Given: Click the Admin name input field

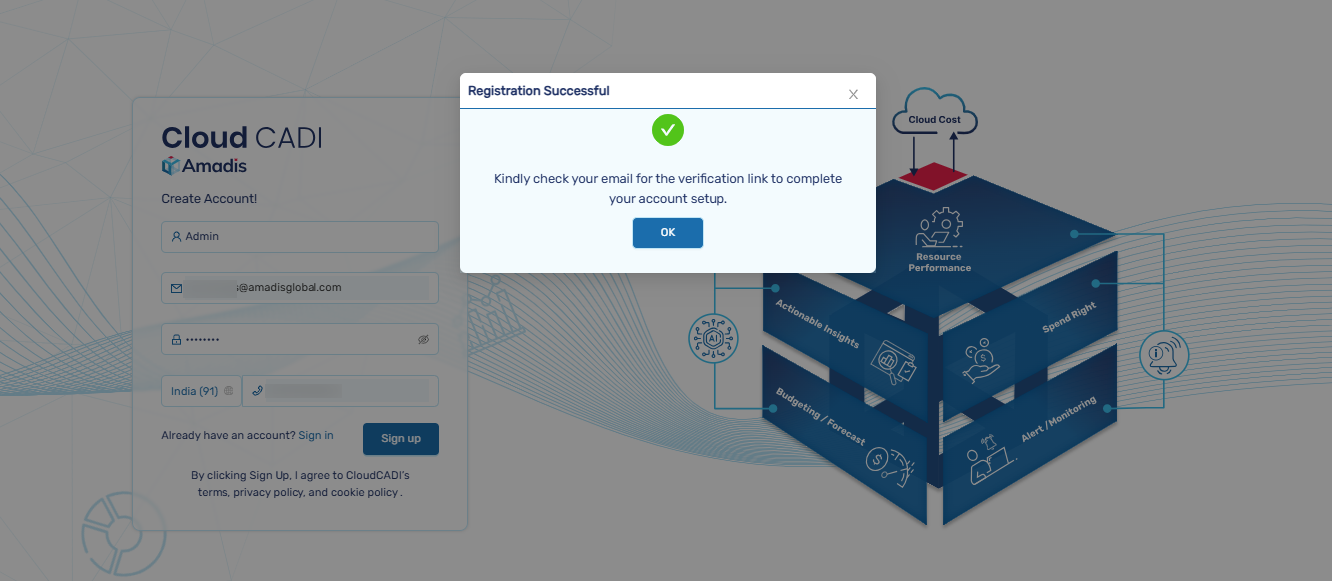Looking at the screenshot, I should point(300,237).
